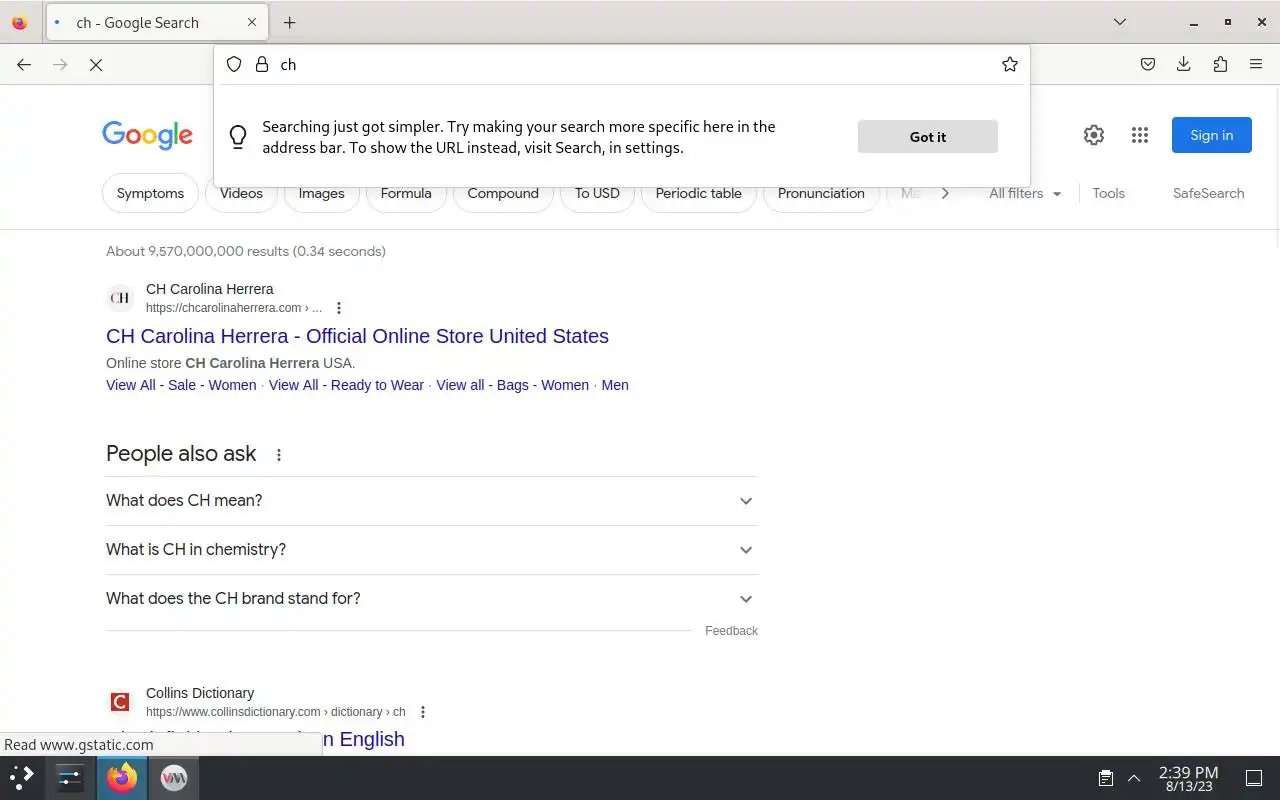Show more filter chips arrow
This screenshot has width=1280, height=800.
[944, 193]
